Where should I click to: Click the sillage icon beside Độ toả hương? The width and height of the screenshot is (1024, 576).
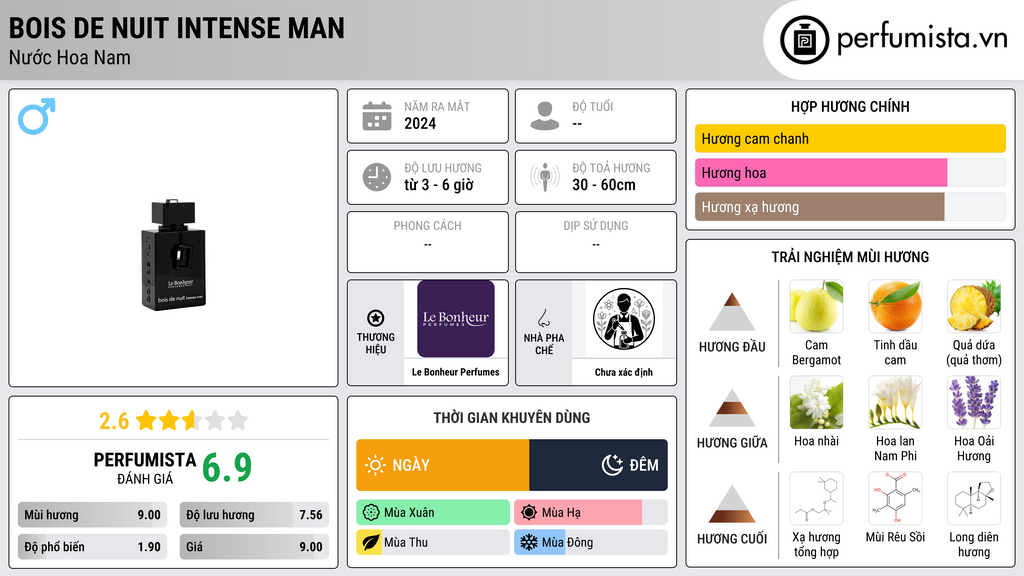tap(545, 177)
